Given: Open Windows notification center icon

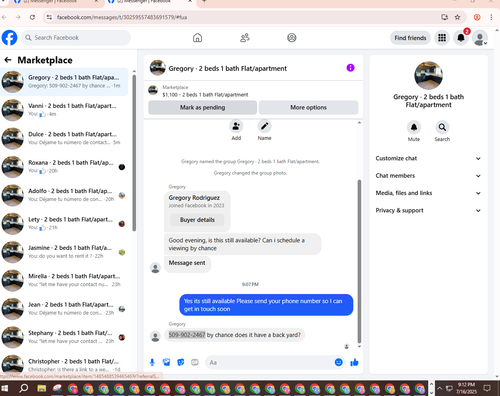Looking at the screenshot, I should pos(487,388).
